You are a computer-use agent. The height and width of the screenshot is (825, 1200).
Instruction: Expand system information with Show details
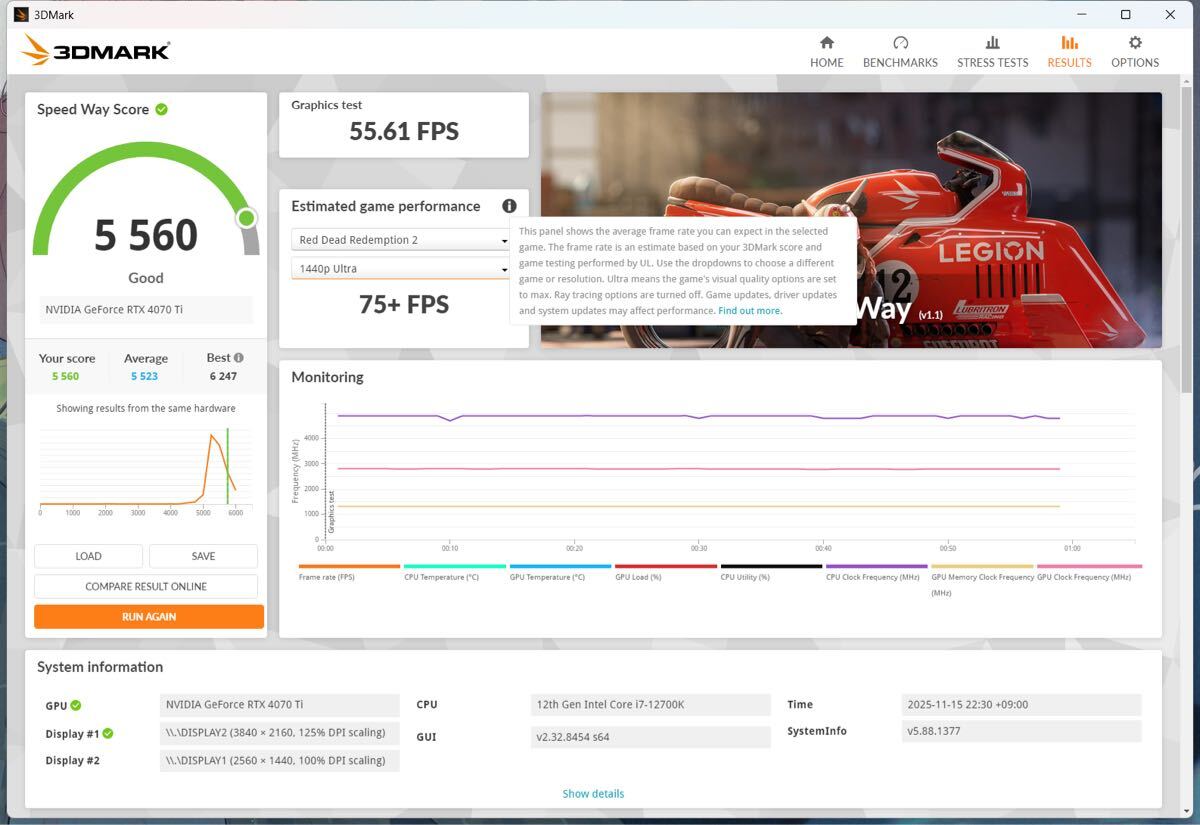[x=593, y=794]
